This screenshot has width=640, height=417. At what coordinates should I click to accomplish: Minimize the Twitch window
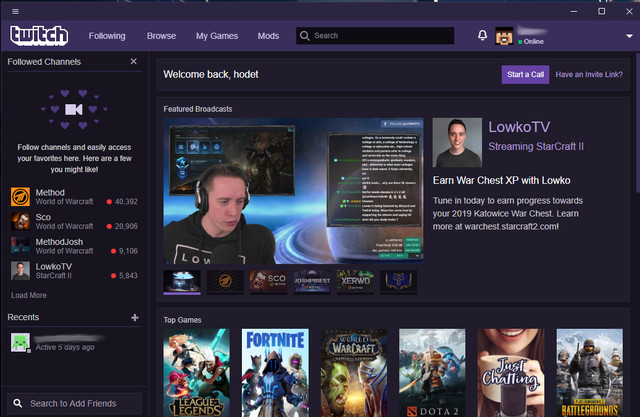pos(574,11)
